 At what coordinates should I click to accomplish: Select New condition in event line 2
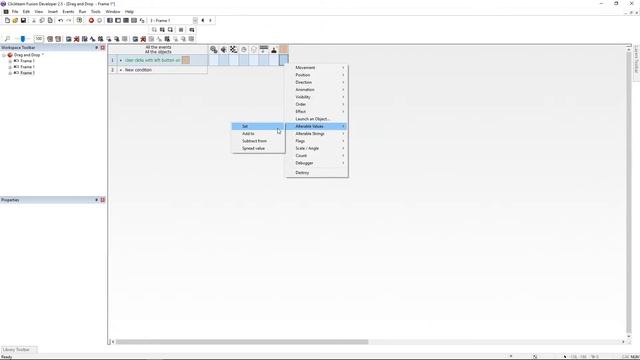pos(138,70)
